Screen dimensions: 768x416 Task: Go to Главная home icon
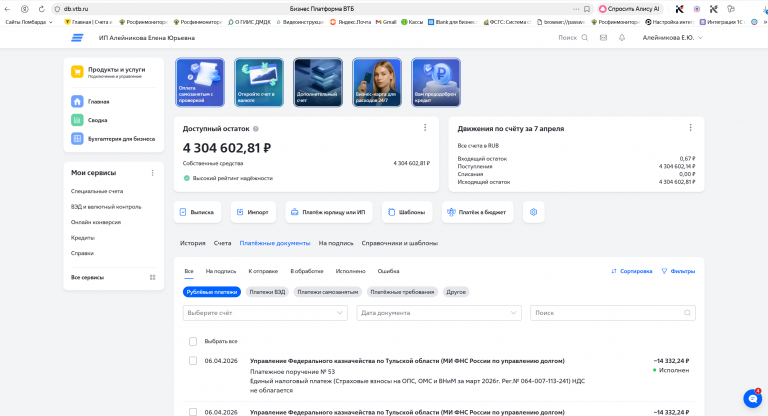coord(77,101)
